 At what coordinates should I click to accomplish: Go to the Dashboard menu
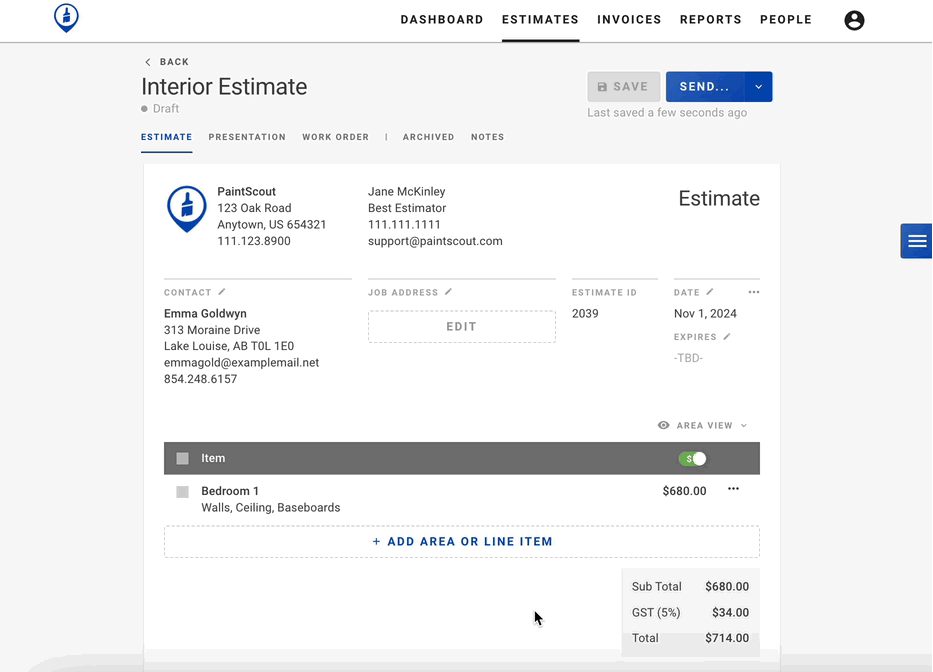pyautogui.click(x=442, y=20)
